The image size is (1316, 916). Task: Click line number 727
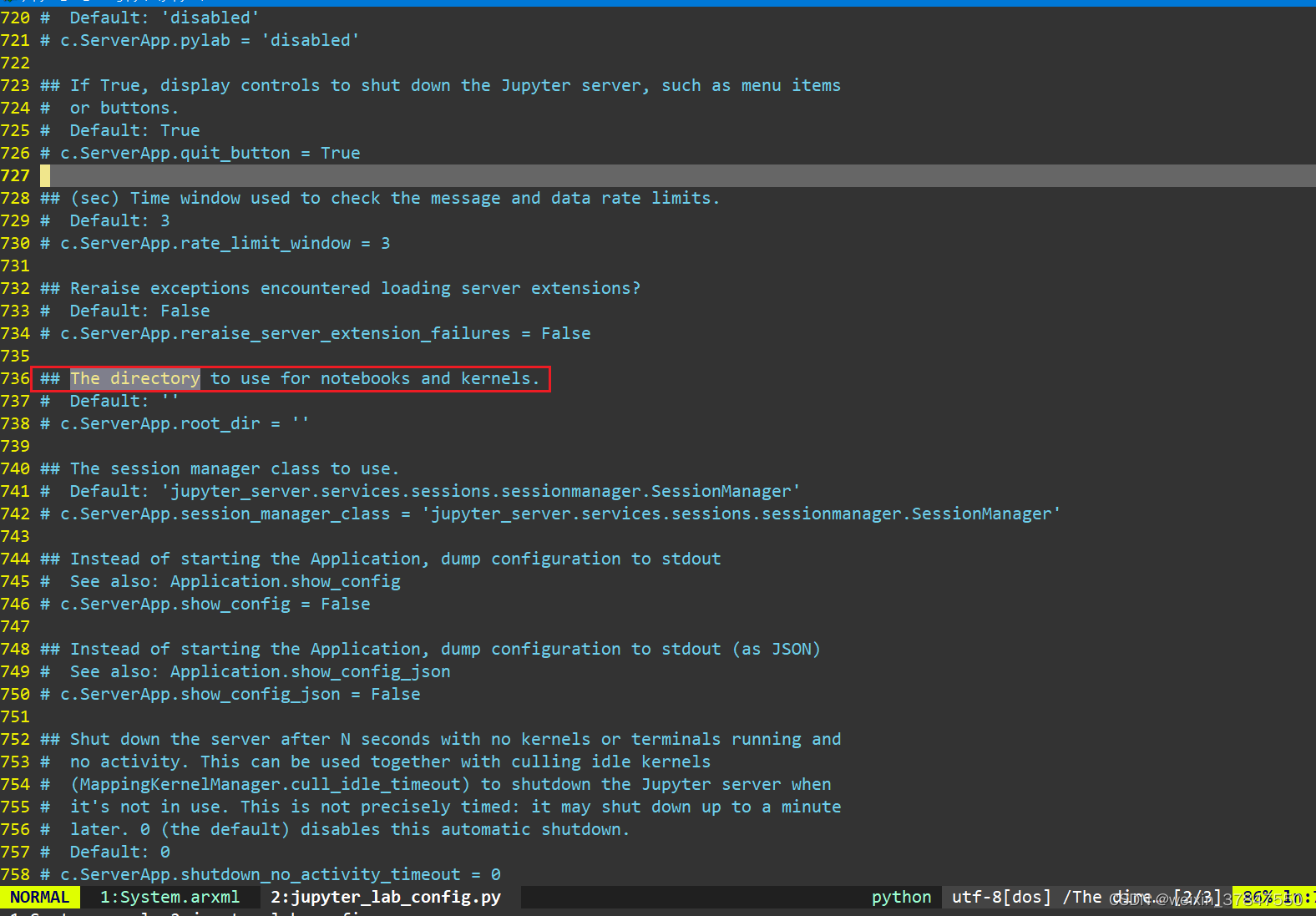(15, 175)
